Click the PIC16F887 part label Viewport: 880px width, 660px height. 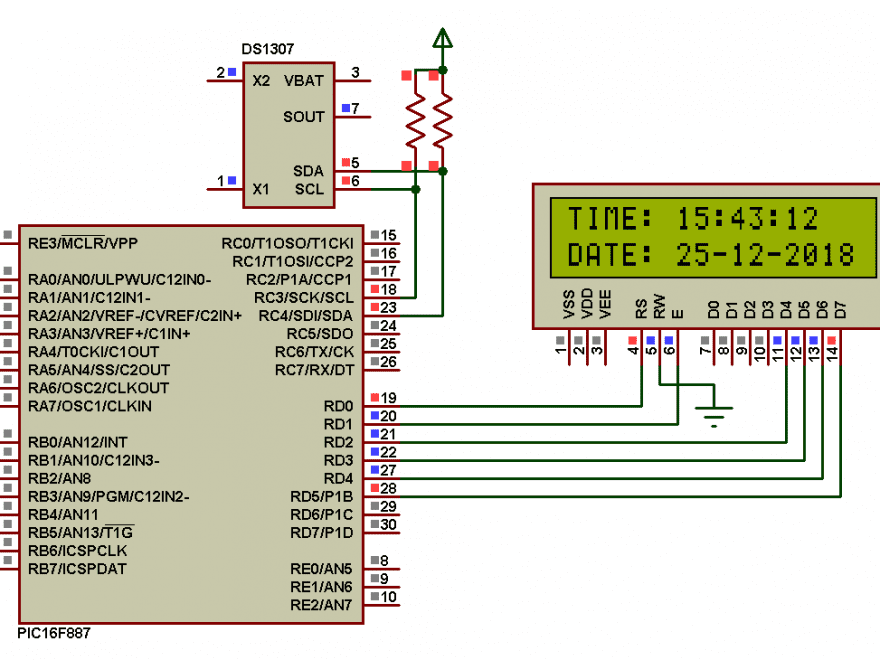coord(53,633)
